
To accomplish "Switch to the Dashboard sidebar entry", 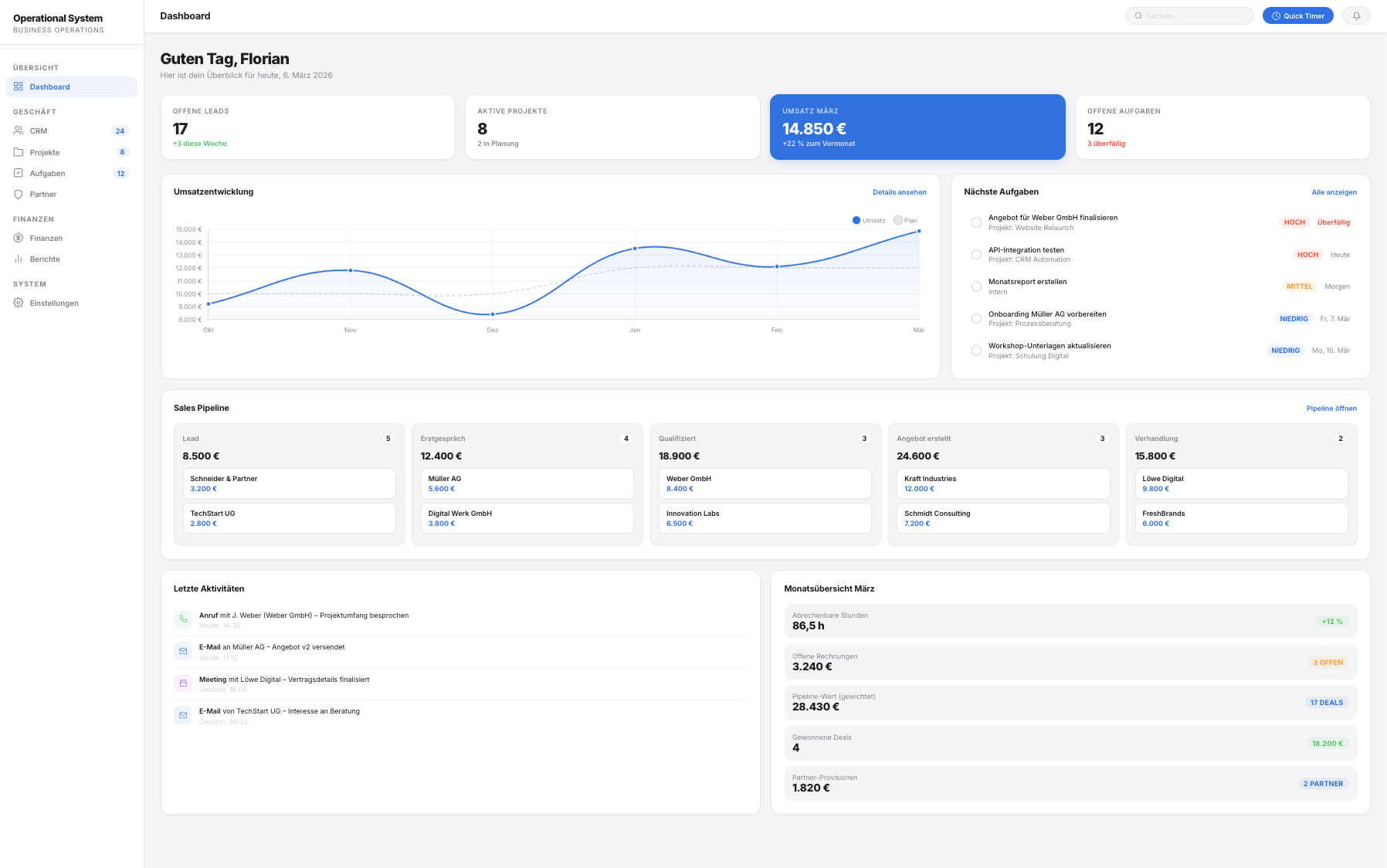I will pyautogui.click(x=49, y=86).
